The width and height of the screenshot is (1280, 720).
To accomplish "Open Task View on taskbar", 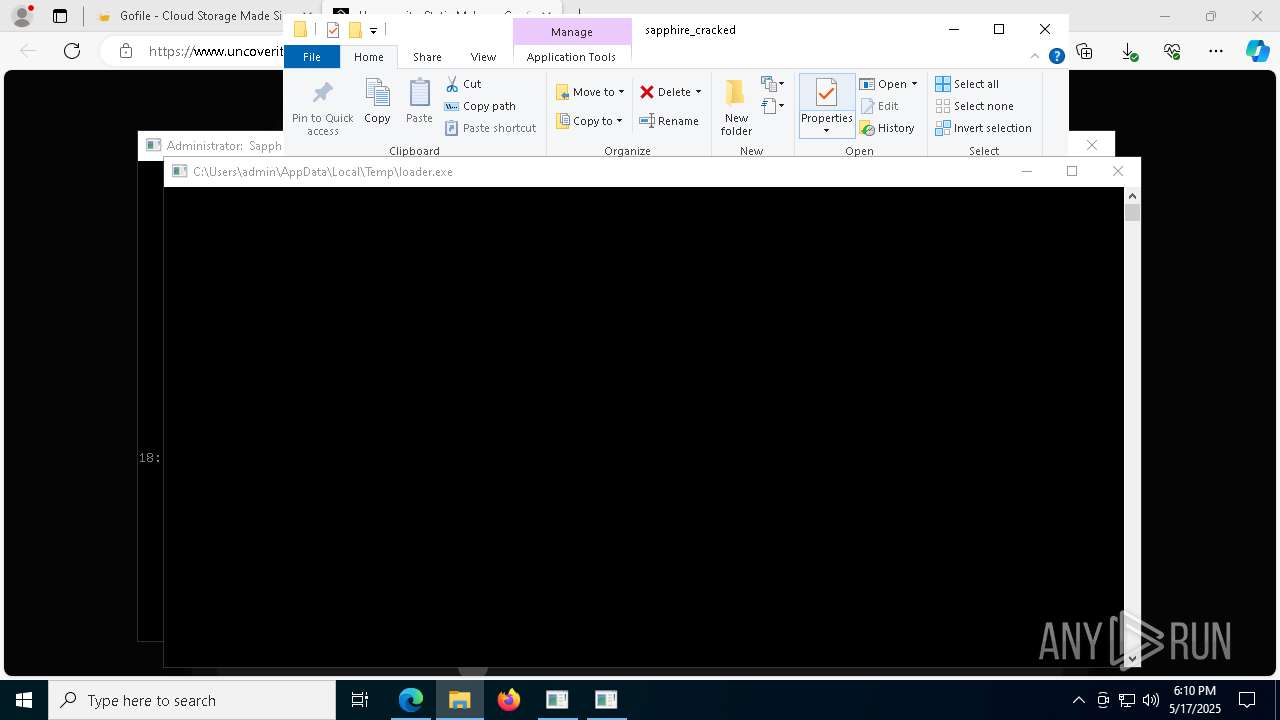I will coord(360,700).
